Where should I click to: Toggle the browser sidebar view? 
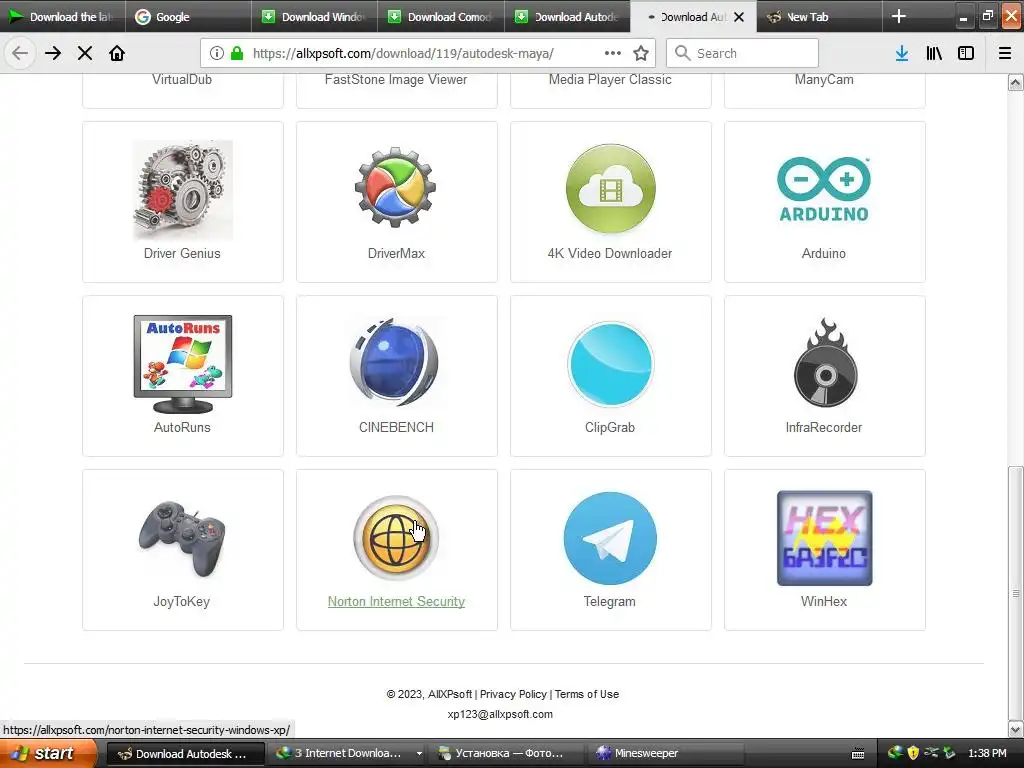click(966, 53)
